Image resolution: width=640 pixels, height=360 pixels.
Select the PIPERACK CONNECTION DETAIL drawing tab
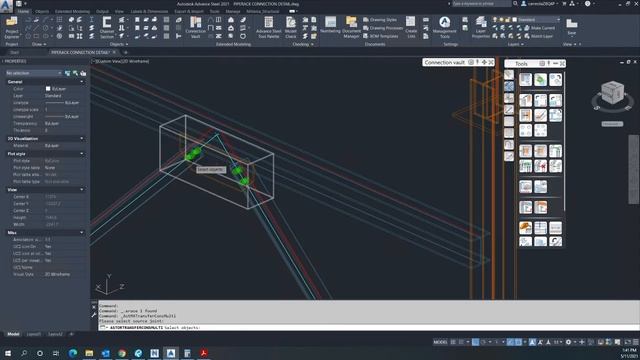click(x=80, y=52)
